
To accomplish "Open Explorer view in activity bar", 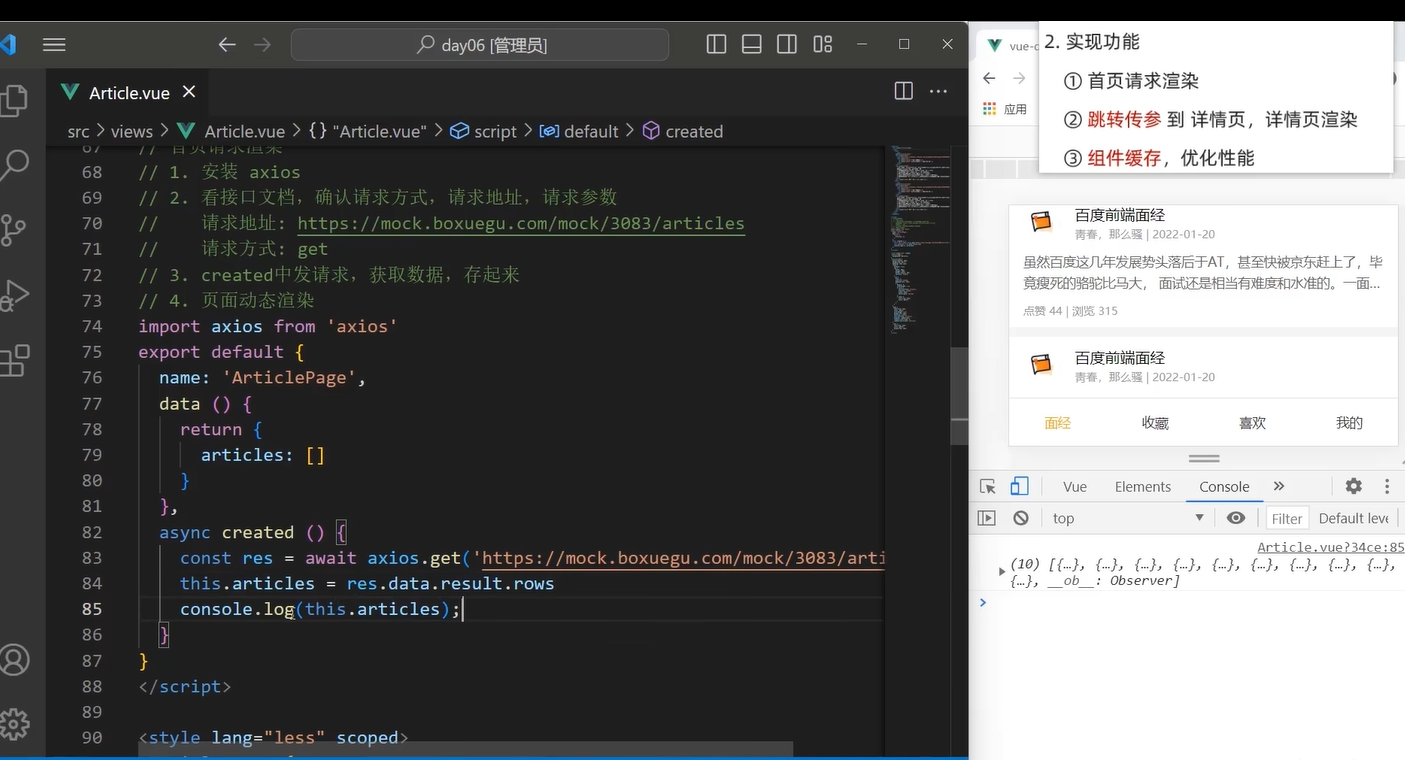I will click(14, 100).
